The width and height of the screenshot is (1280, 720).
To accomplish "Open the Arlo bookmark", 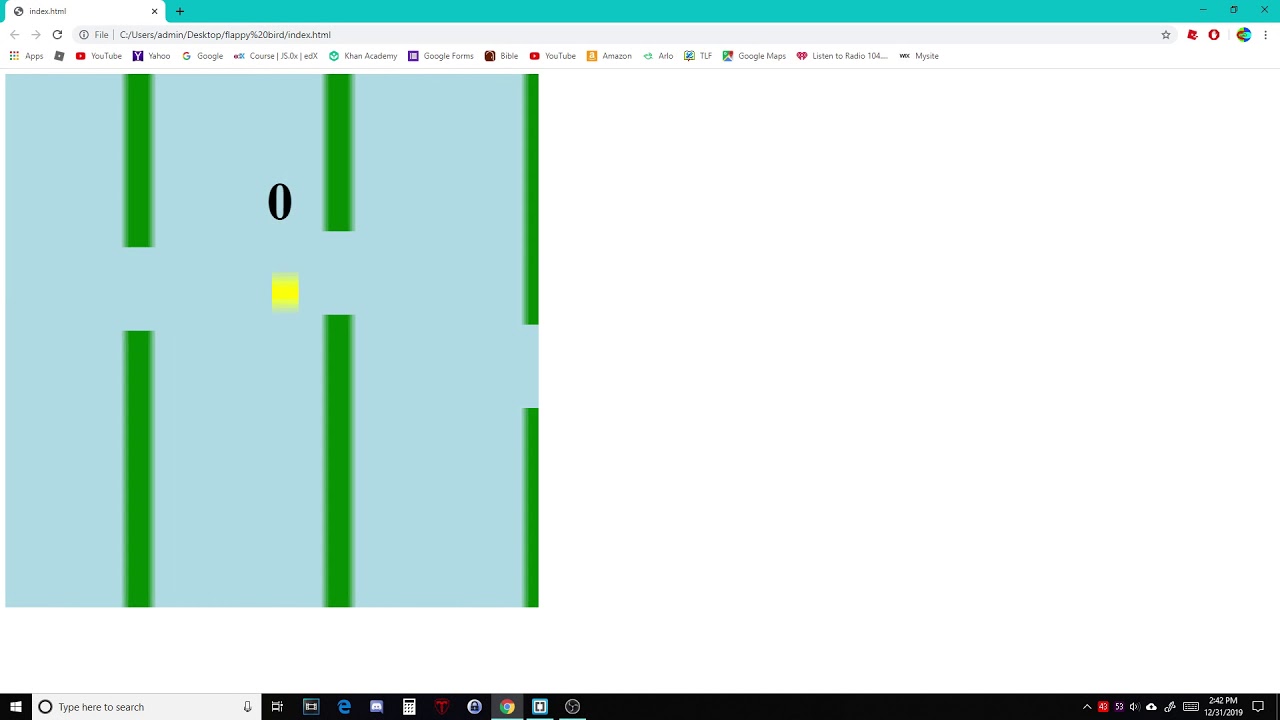I will (658, 56).
